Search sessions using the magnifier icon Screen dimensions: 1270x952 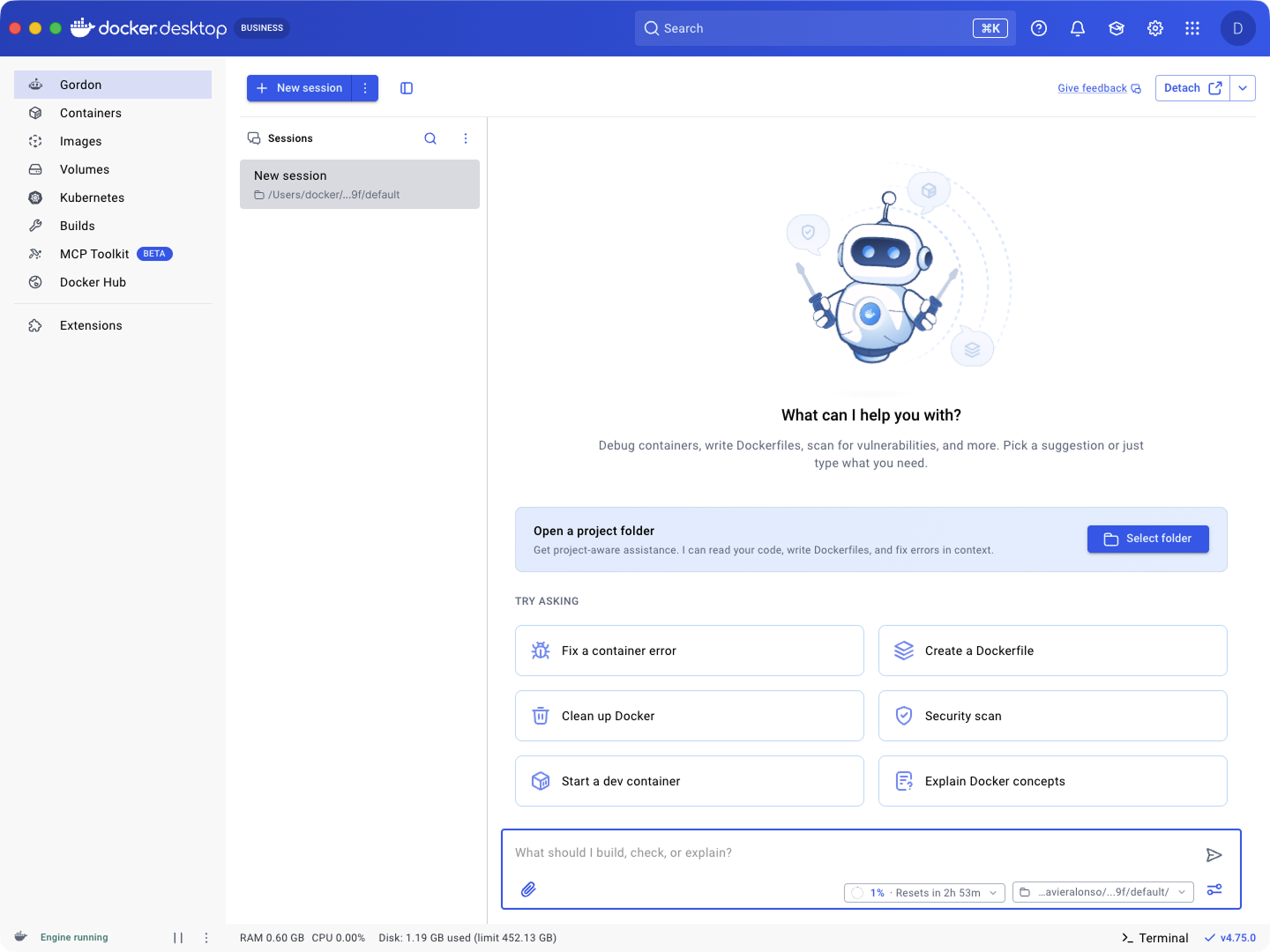(430, 138)
